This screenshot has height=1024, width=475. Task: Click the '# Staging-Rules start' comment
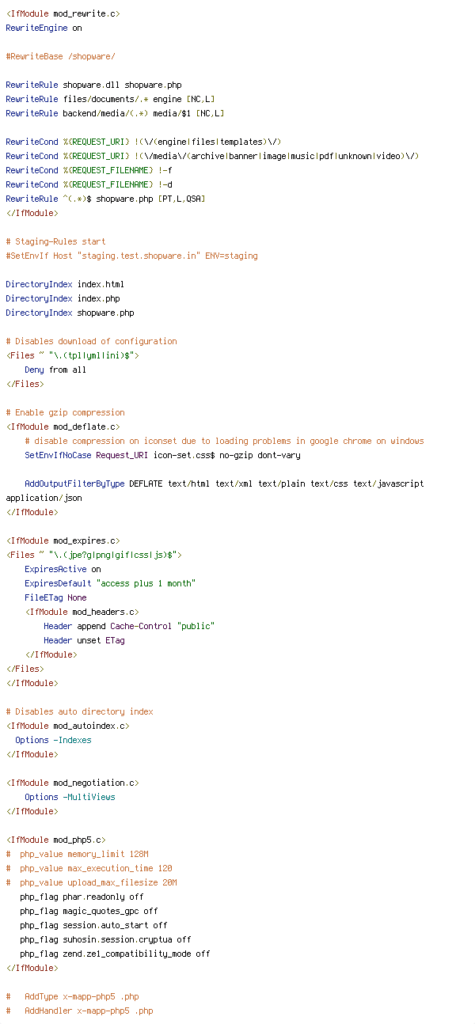click(x=56, y=242)
